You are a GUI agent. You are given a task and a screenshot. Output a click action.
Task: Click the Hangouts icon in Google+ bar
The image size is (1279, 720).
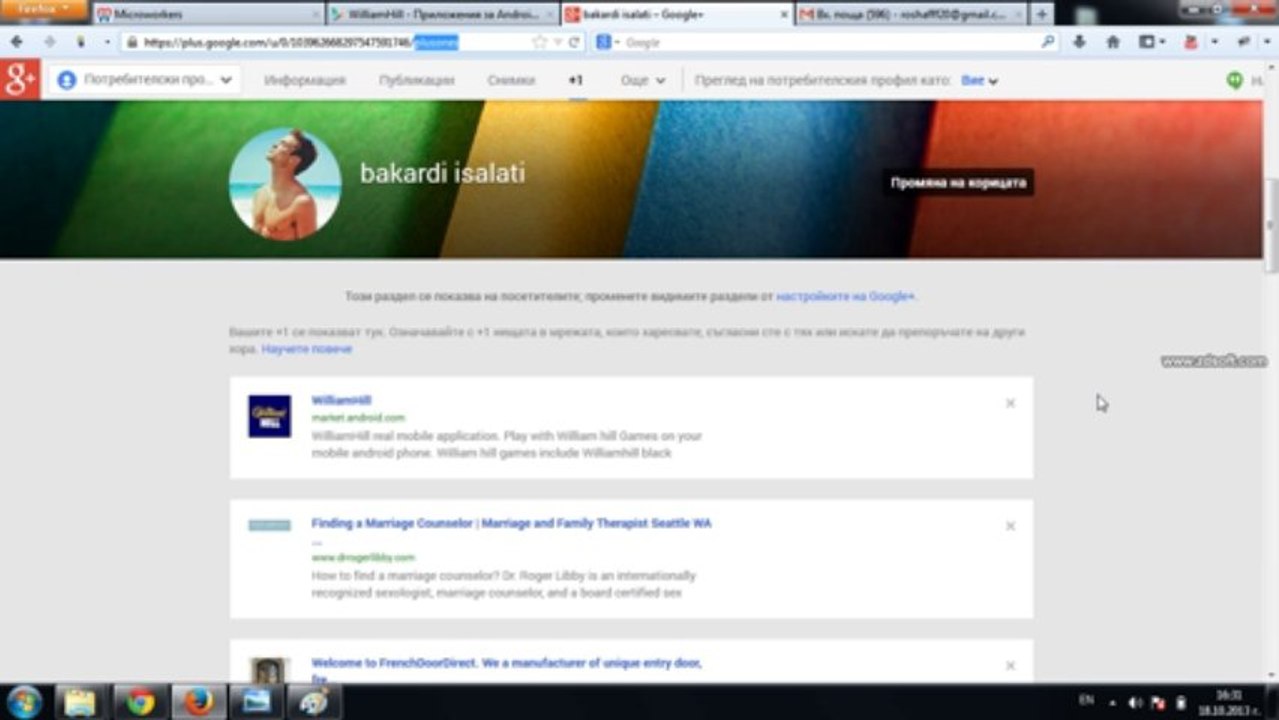coord(1235,80)
